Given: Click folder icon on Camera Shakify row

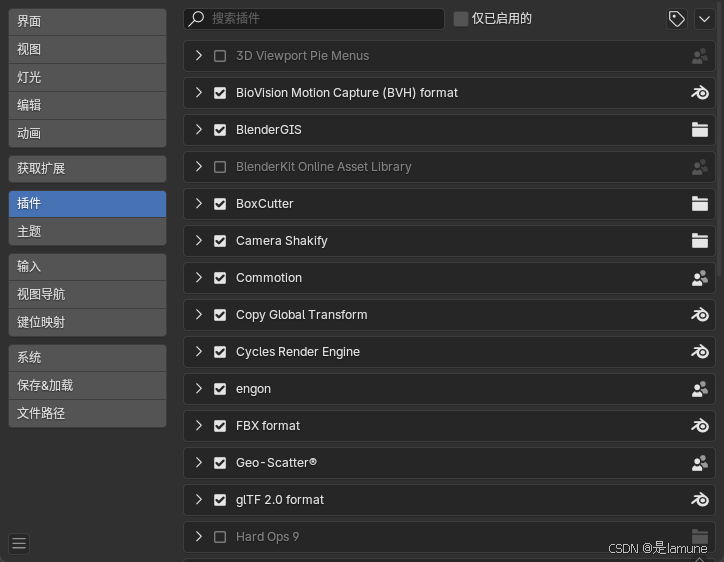Looking at the screenshot, I should point(700,241).
